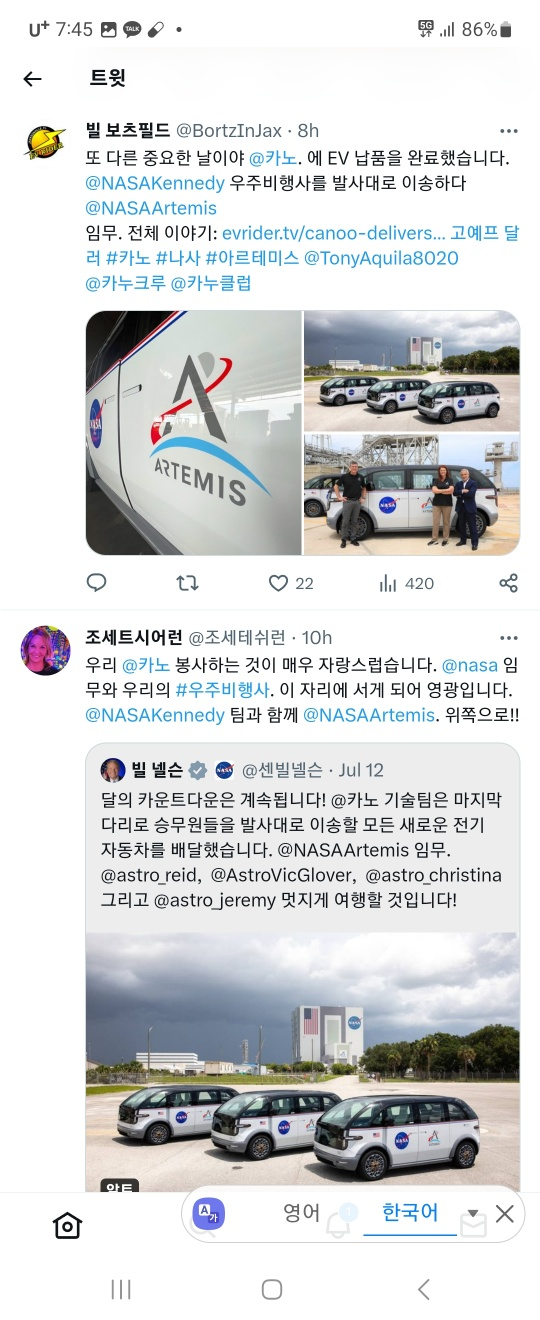Image resolution: width=540 pixels, height=1320 pixels.
Task: Go to the Home tab icon
Action: pyautogui.click(x=67, y=1226)
